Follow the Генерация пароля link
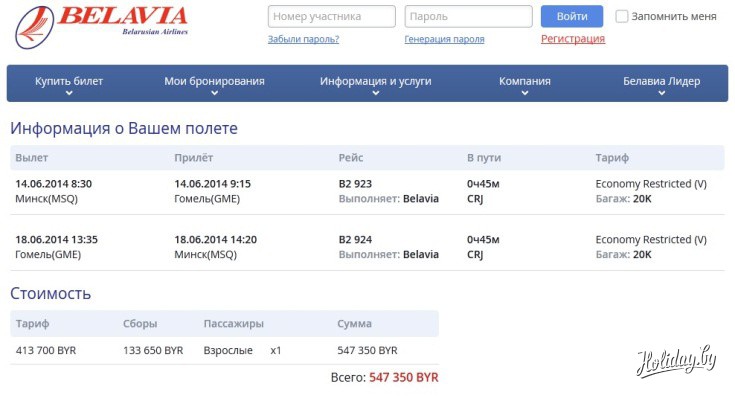Viewport: 735px width, 398px height. pyautogui.click(x=444, y=39)
